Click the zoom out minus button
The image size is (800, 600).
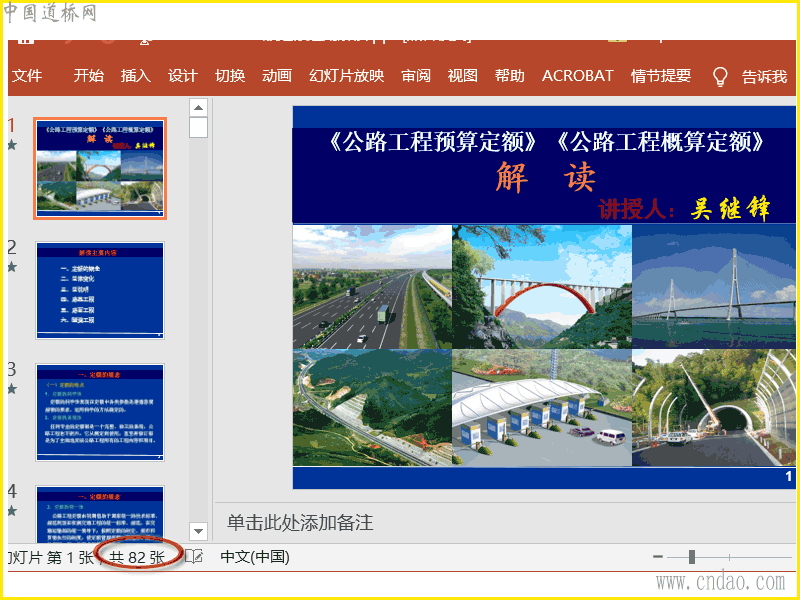[x=658, y=557]
